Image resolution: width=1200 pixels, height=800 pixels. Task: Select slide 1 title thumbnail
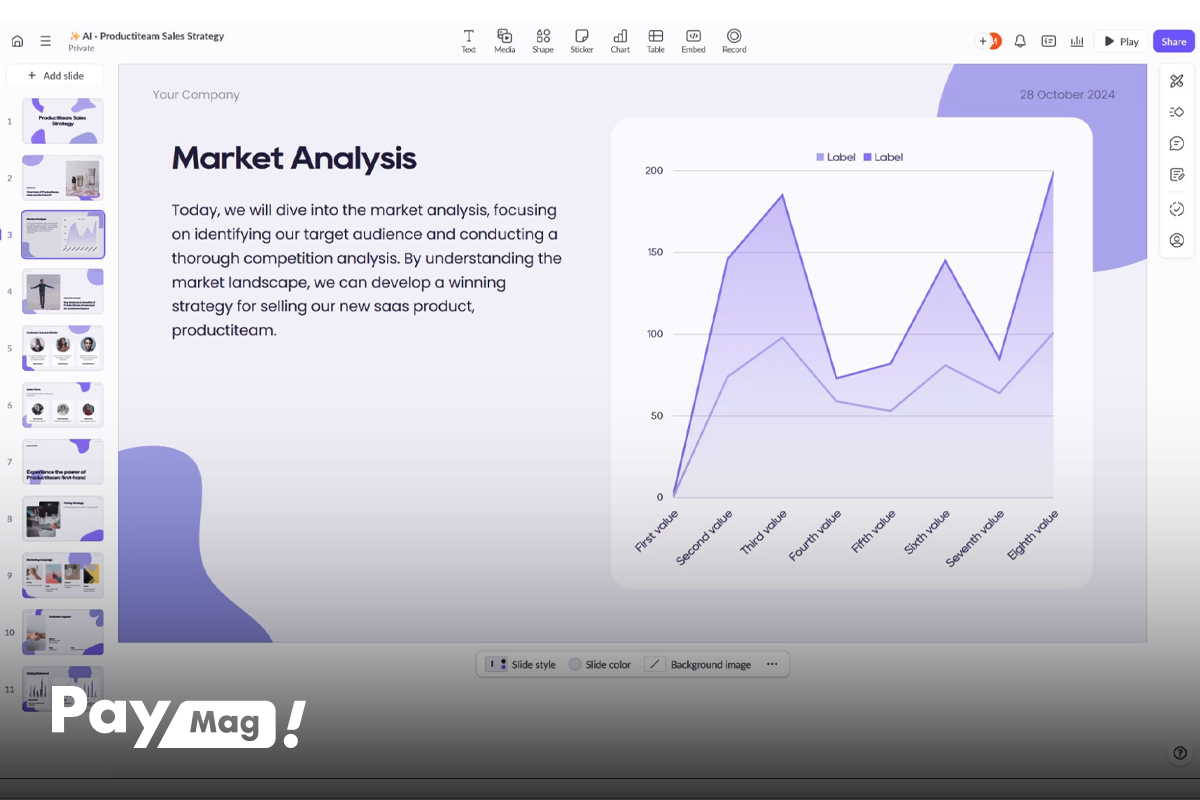63,121
